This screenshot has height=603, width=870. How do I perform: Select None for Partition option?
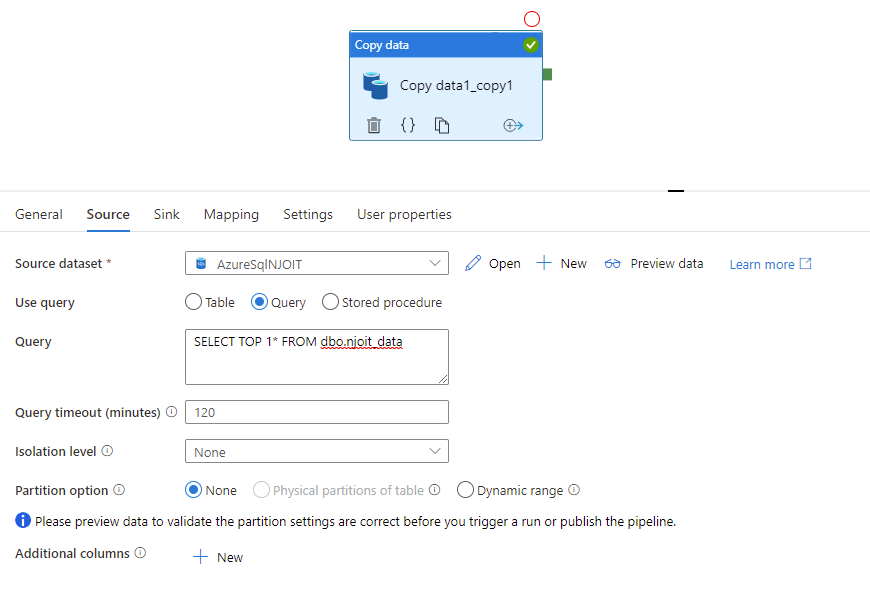193,490
